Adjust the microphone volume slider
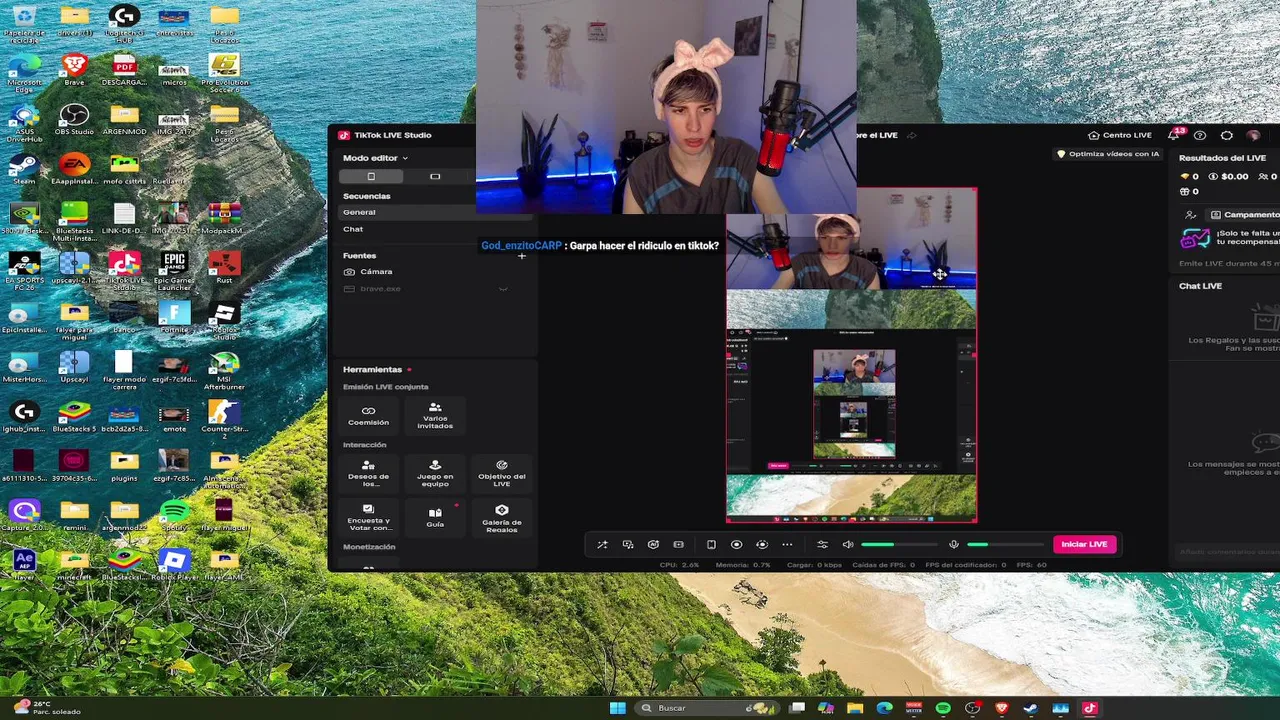 pos(1004,544)
